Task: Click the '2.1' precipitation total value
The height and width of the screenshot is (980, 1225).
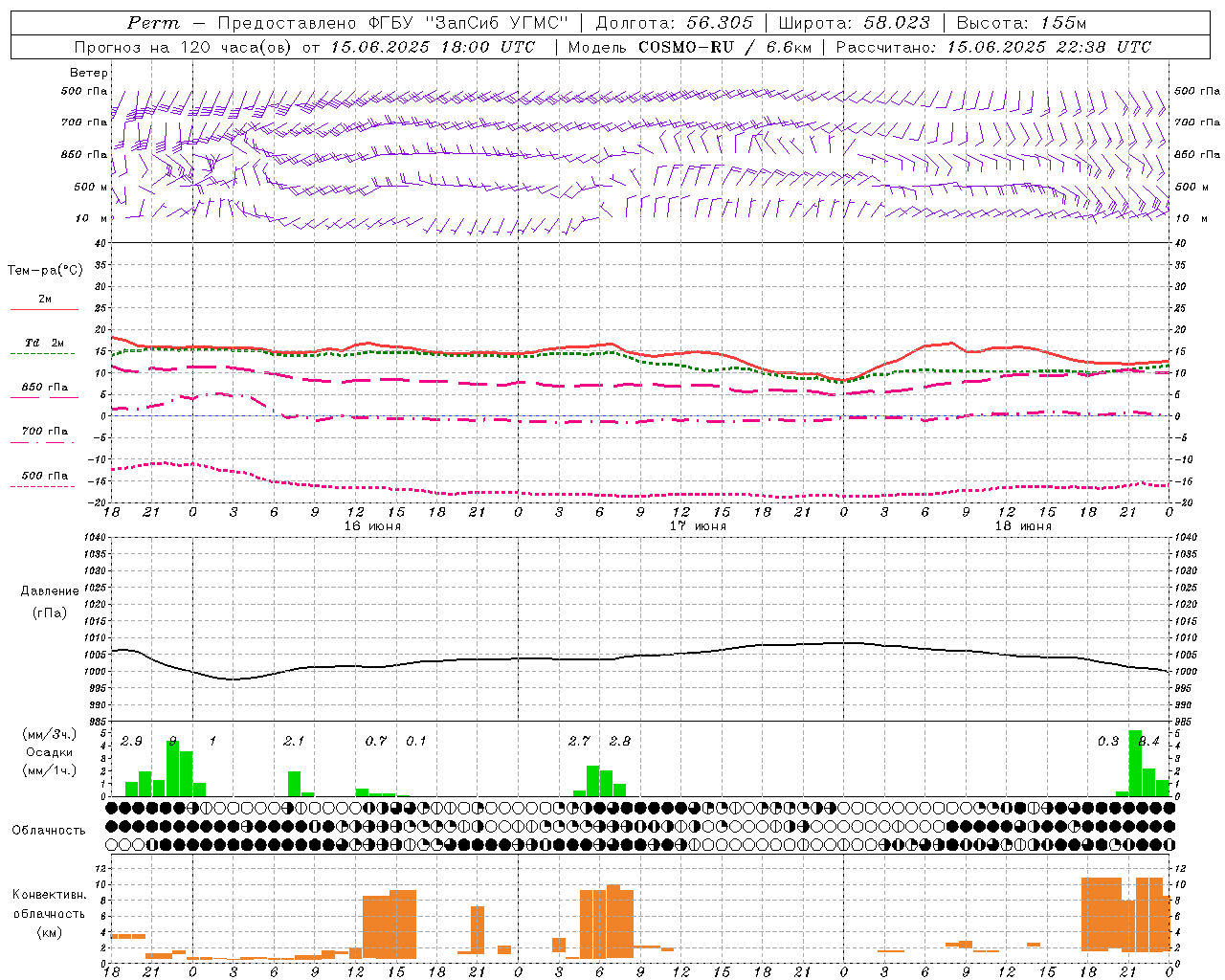Action: (294, 742)
